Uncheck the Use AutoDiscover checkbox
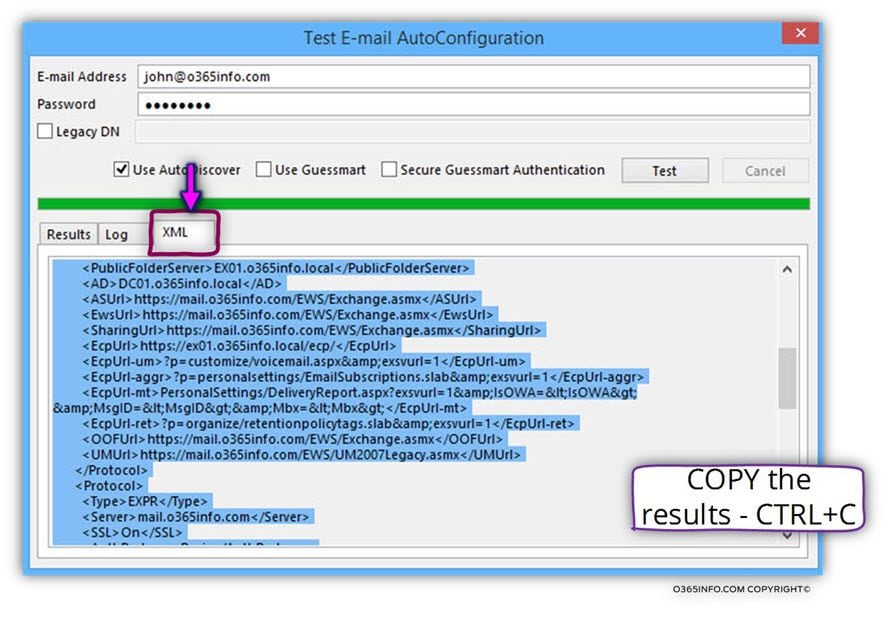This screenshot has width=893, height=620. (121, 170)
